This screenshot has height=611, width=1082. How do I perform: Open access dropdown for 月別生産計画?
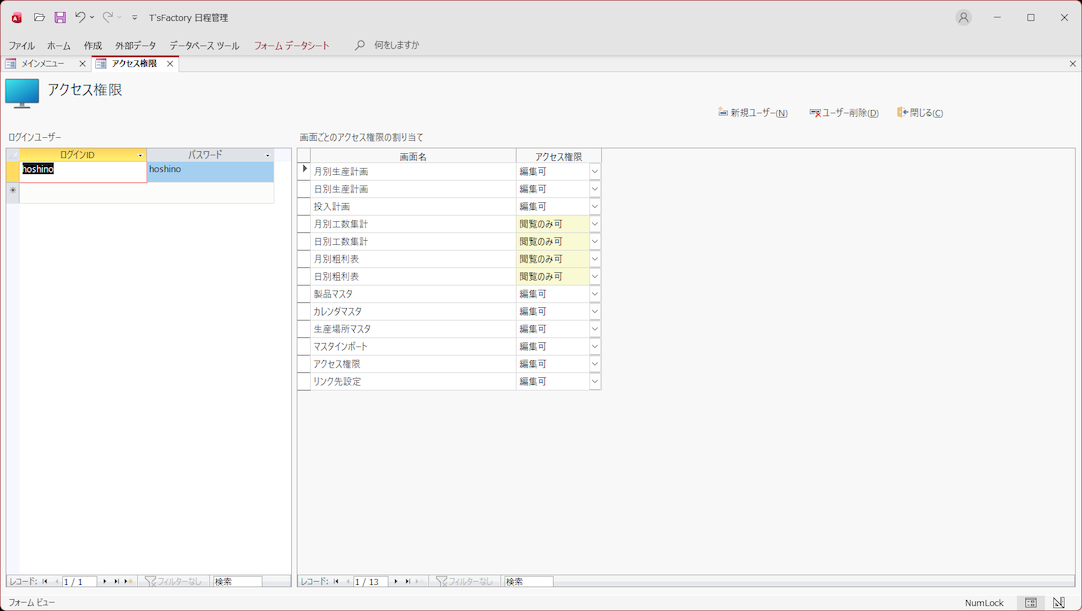coord(594,172)
